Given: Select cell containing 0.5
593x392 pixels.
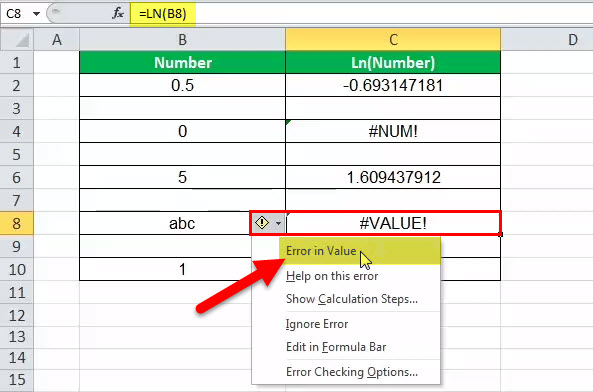Looking at the screenshot, I should coord(182,85).
